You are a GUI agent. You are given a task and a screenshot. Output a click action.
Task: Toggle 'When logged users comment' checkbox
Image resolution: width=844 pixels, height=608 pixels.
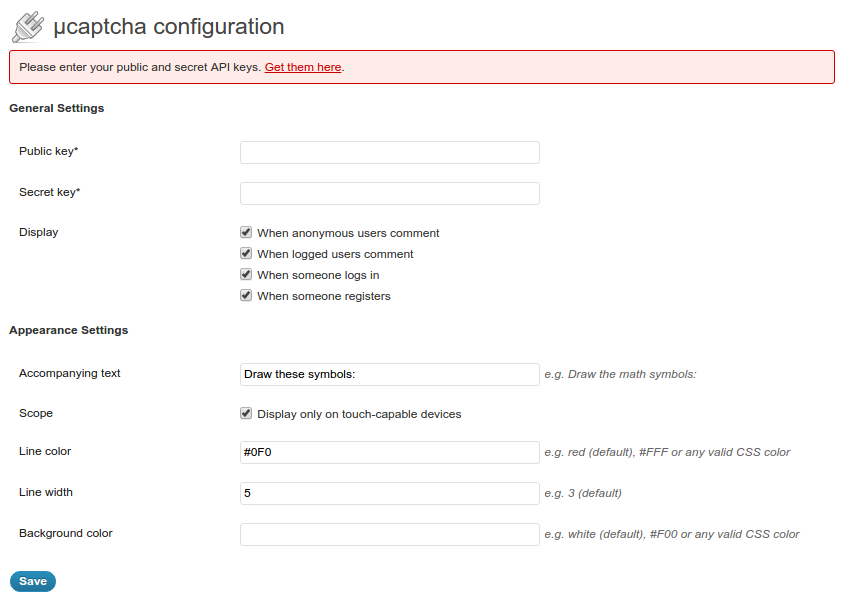click(246, 253)
